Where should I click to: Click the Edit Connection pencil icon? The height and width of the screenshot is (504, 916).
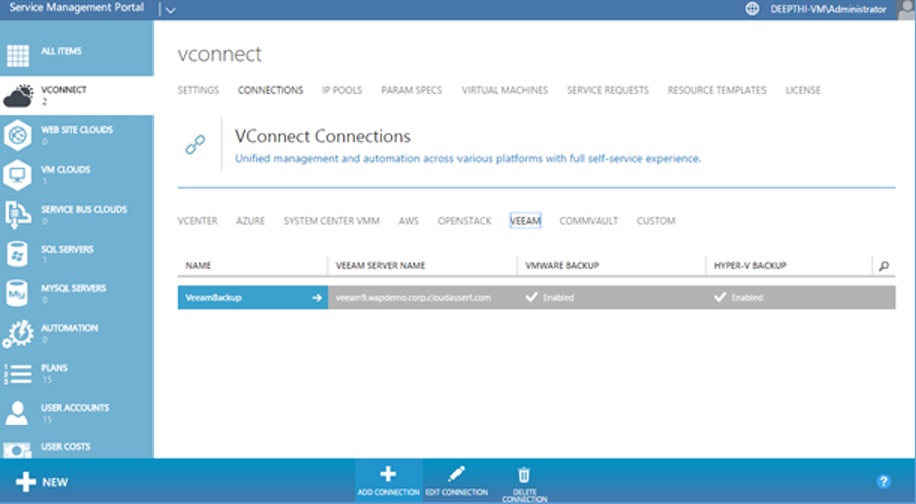456,474
